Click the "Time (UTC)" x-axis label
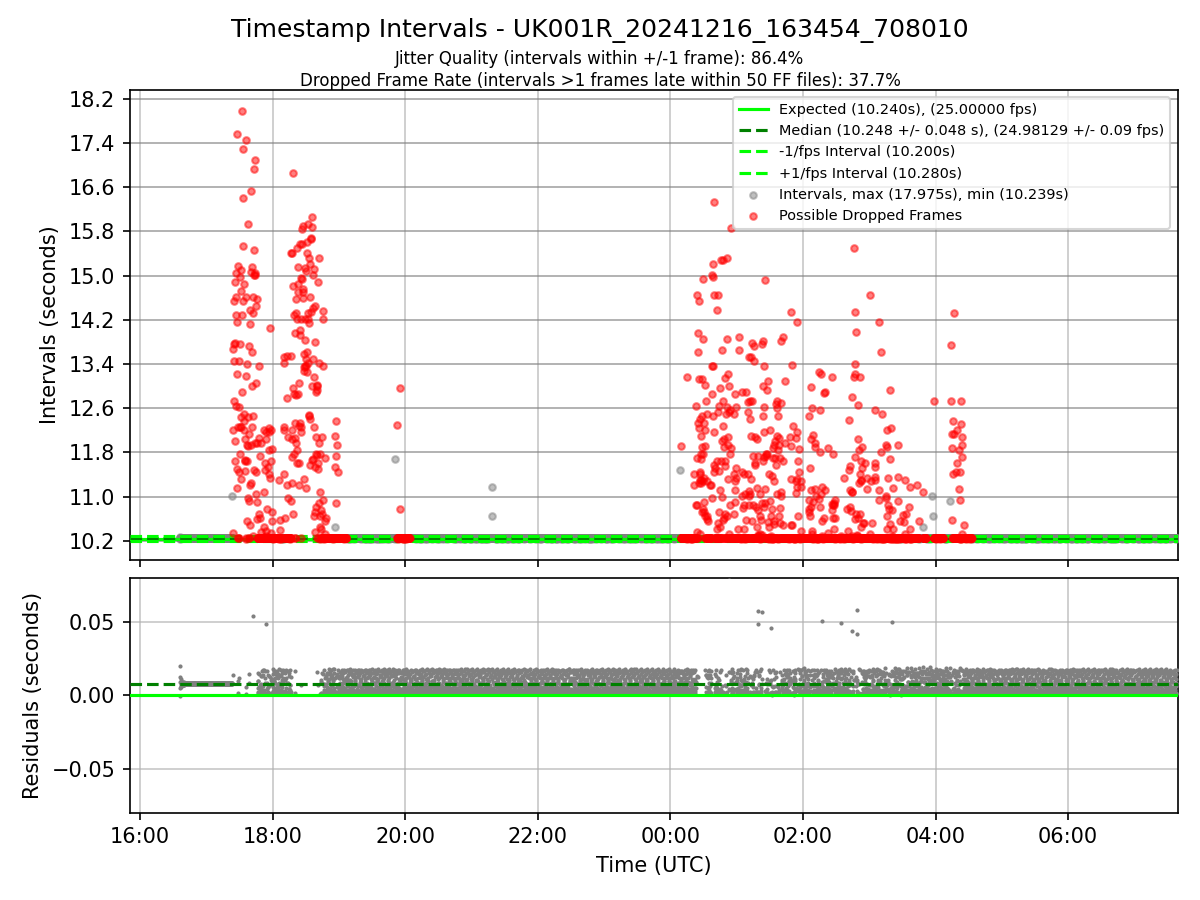Screen dimensions: 1200x900 653,865
